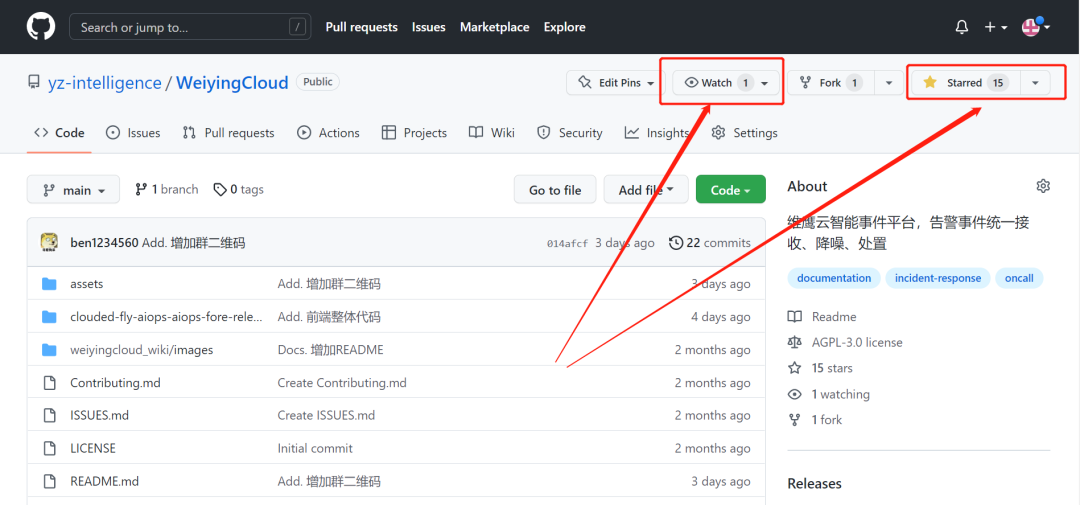View the 22 commits history
1080x505 pixels.
pyautogui.click(x=709, y=243)
